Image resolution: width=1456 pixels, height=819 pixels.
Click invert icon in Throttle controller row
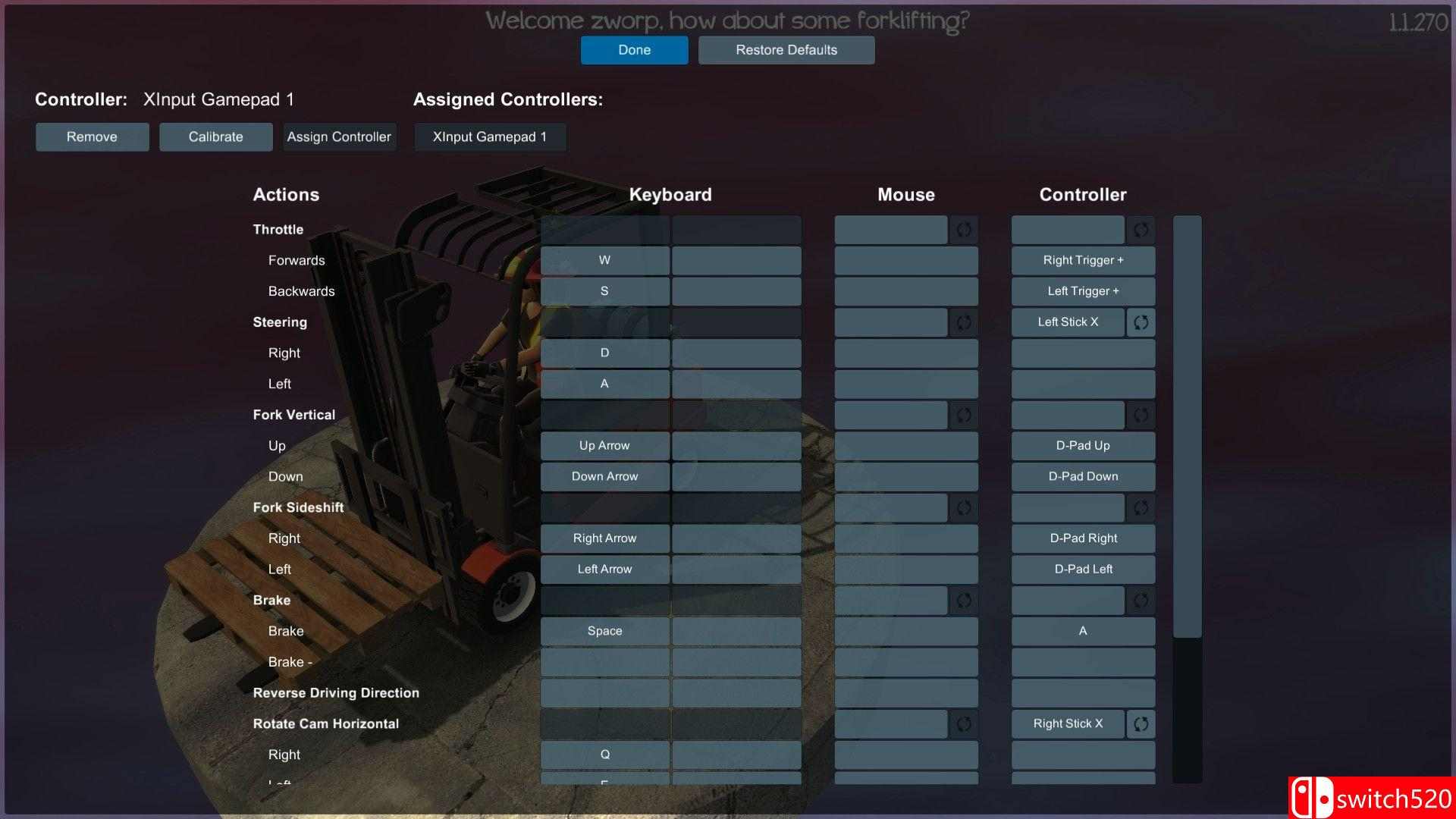1141,230
